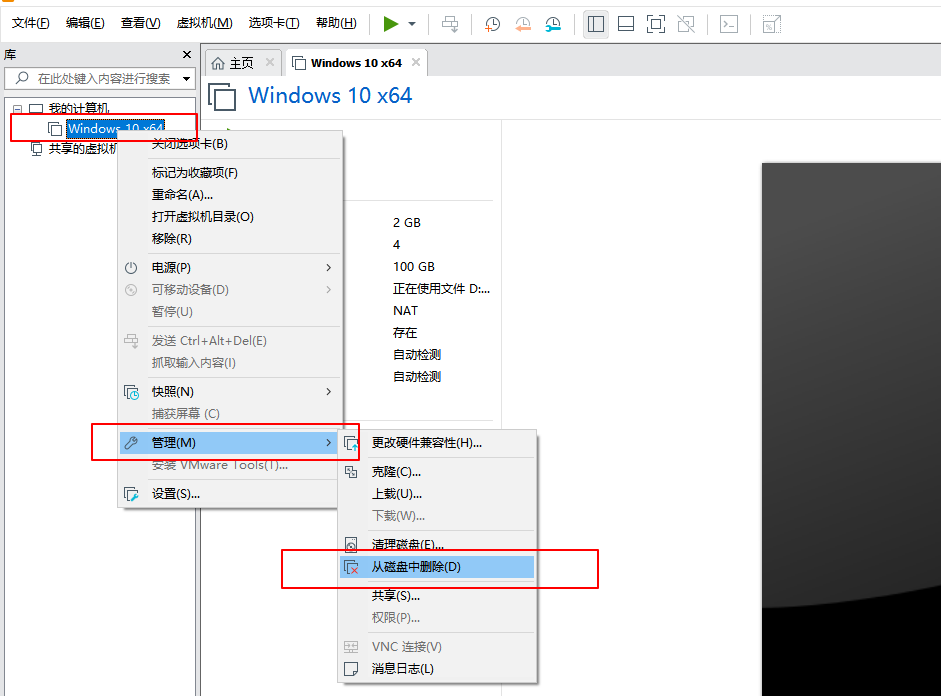This screenshot has height=696, width=941.
Task: Click the Windows 10 x64 page title
Action: [330, 95]
